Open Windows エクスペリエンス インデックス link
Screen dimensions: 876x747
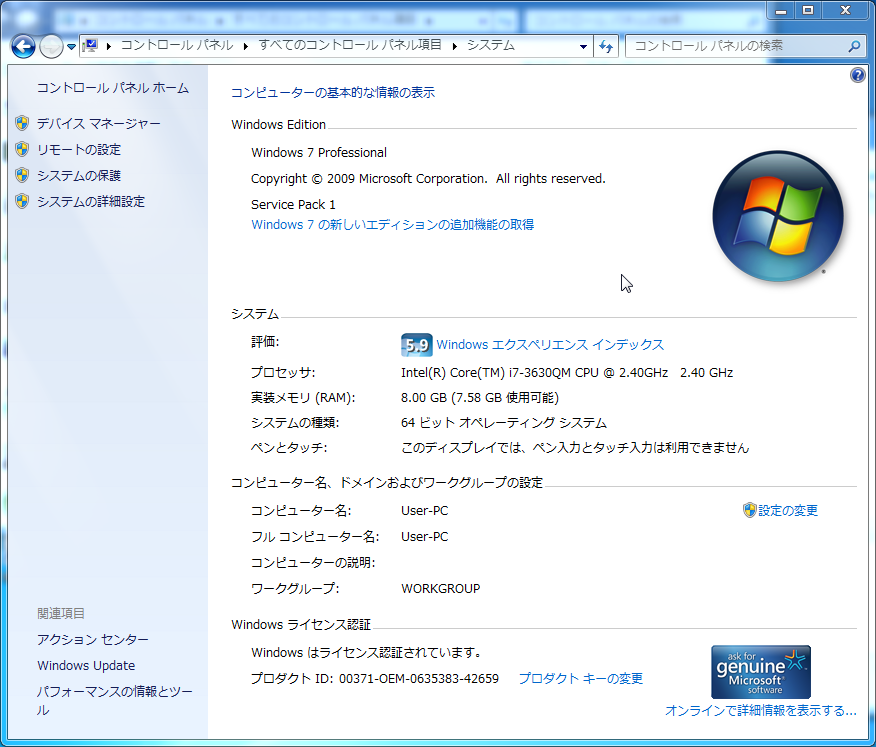550,345
